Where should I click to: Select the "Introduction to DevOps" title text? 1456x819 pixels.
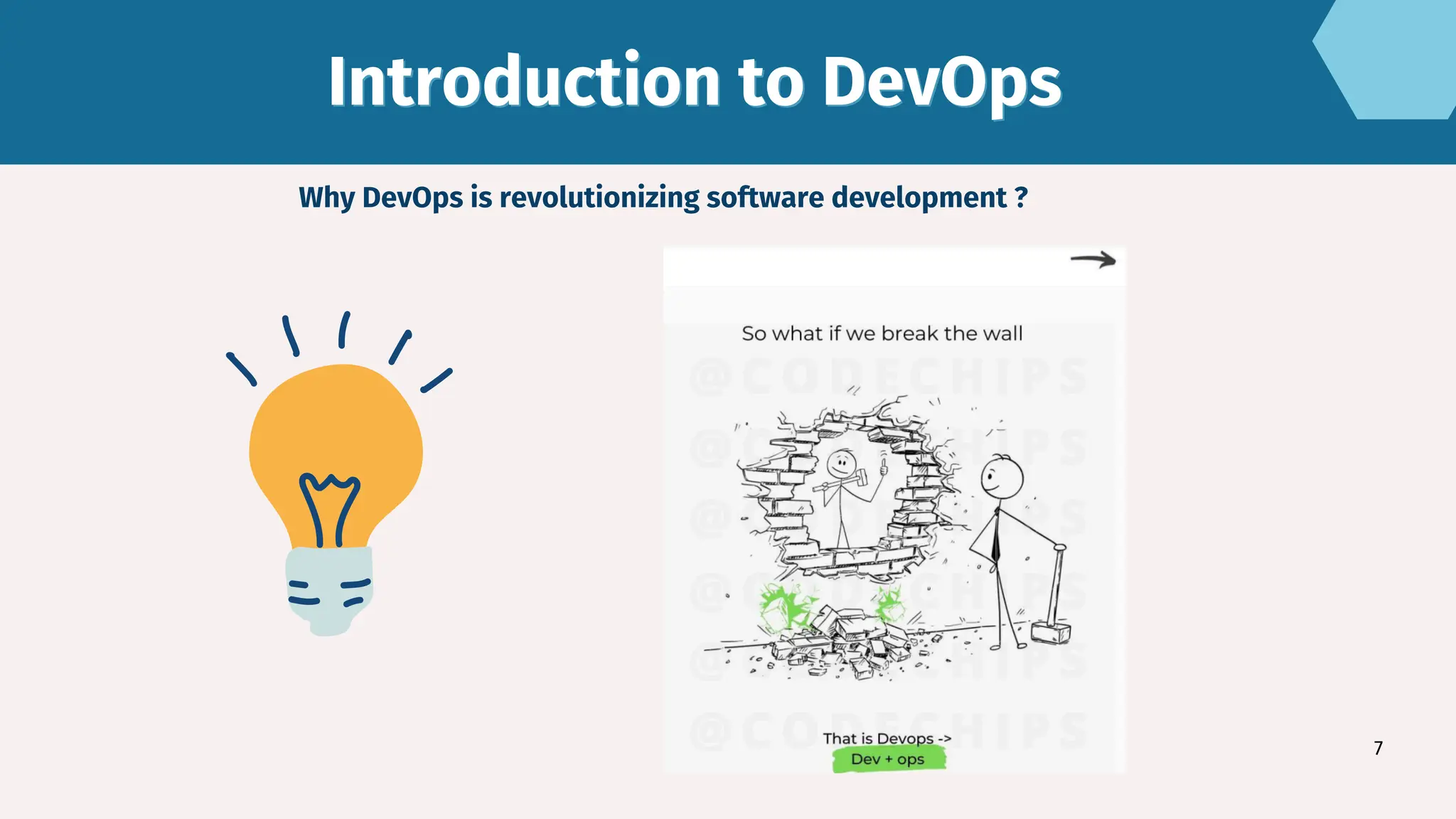pyautogui.click(x=694, y=82)
